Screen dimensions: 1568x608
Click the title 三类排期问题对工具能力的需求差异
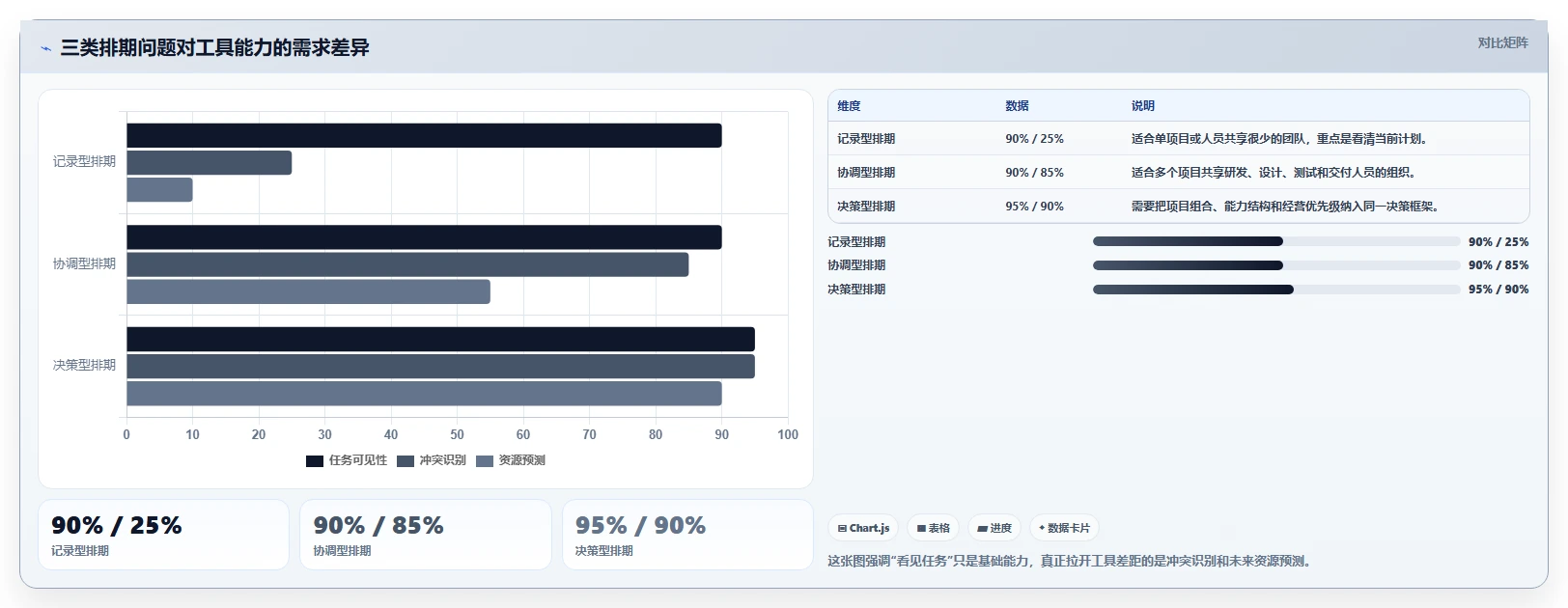click(x=214, y=48)
